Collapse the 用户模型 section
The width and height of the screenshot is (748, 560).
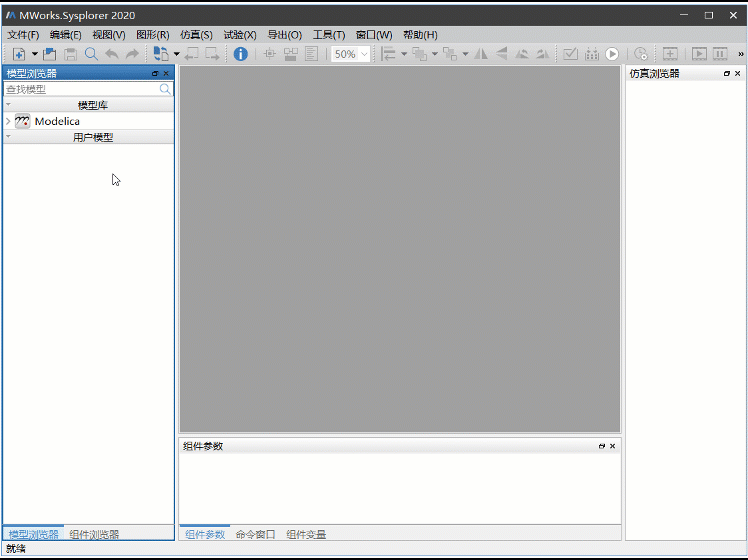coord(8,137)
